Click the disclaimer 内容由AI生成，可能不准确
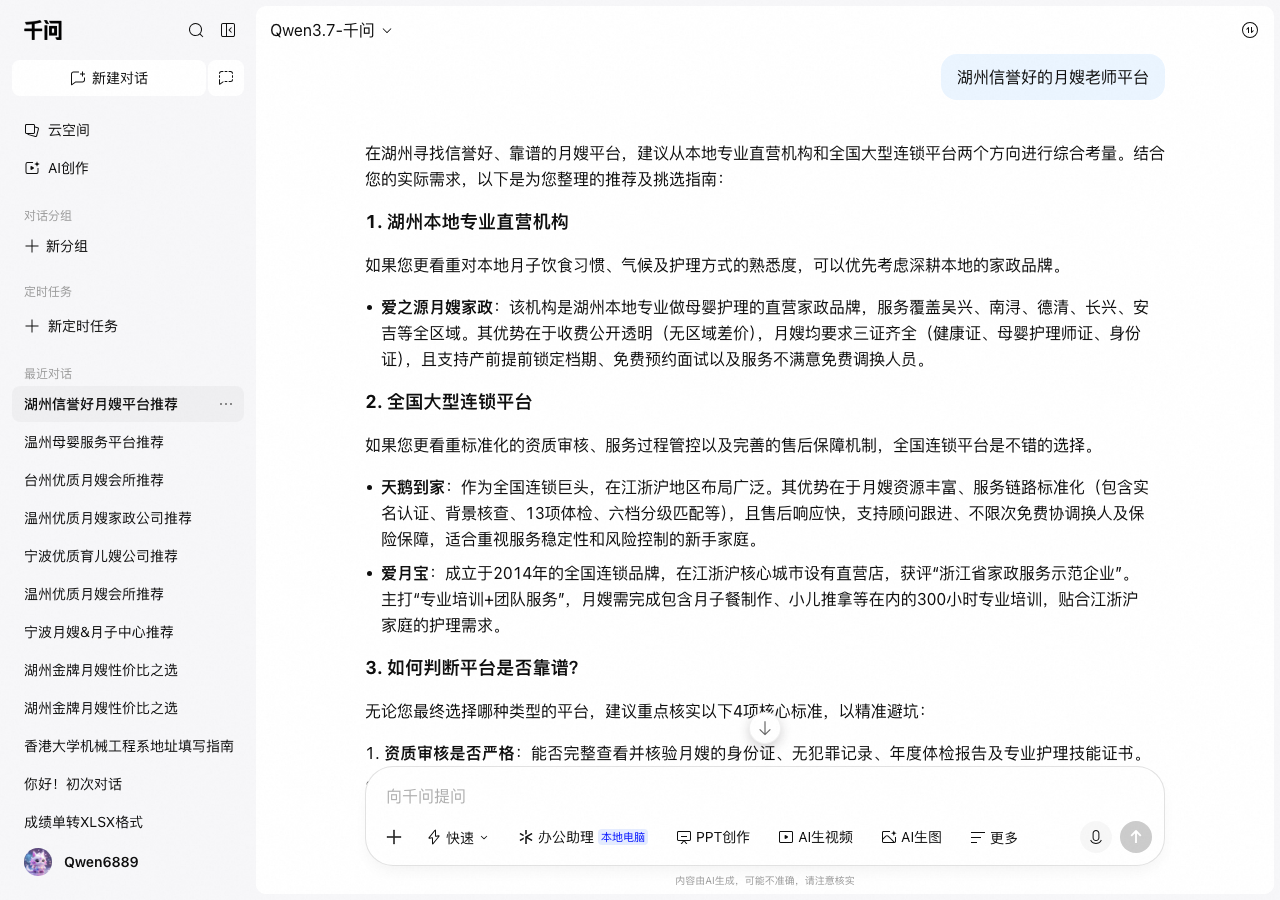The width and height of the screenshot is (1280, 900). (x=765, y=881)
